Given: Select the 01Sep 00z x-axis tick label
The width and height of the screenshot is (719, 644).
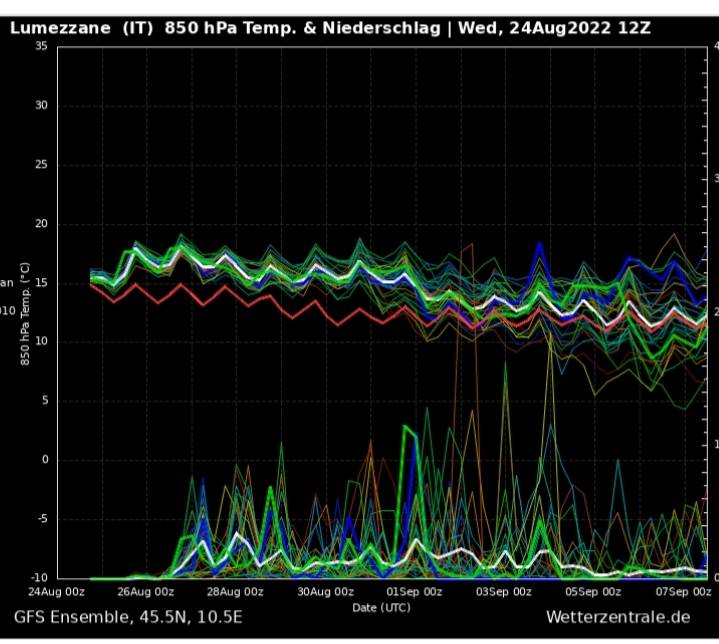Looking at the screenshot, I should tap(416, 592).
